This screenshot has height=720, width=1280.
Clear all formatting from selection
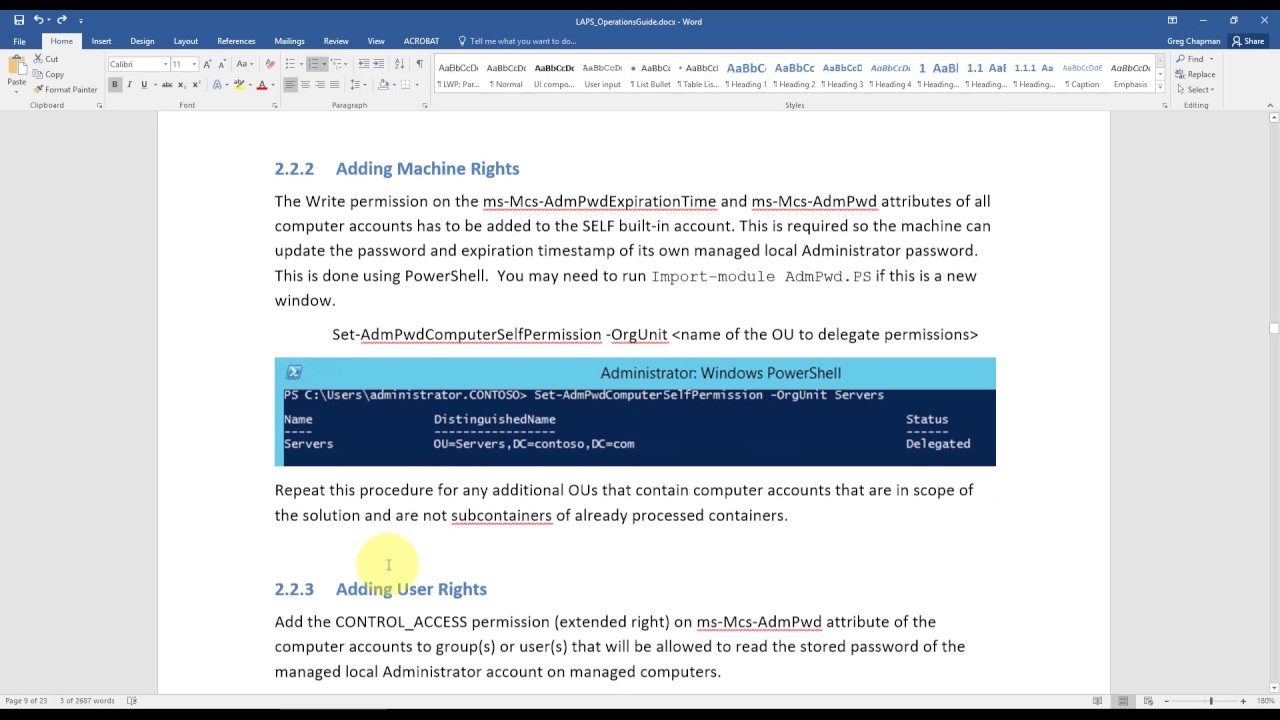270,64
